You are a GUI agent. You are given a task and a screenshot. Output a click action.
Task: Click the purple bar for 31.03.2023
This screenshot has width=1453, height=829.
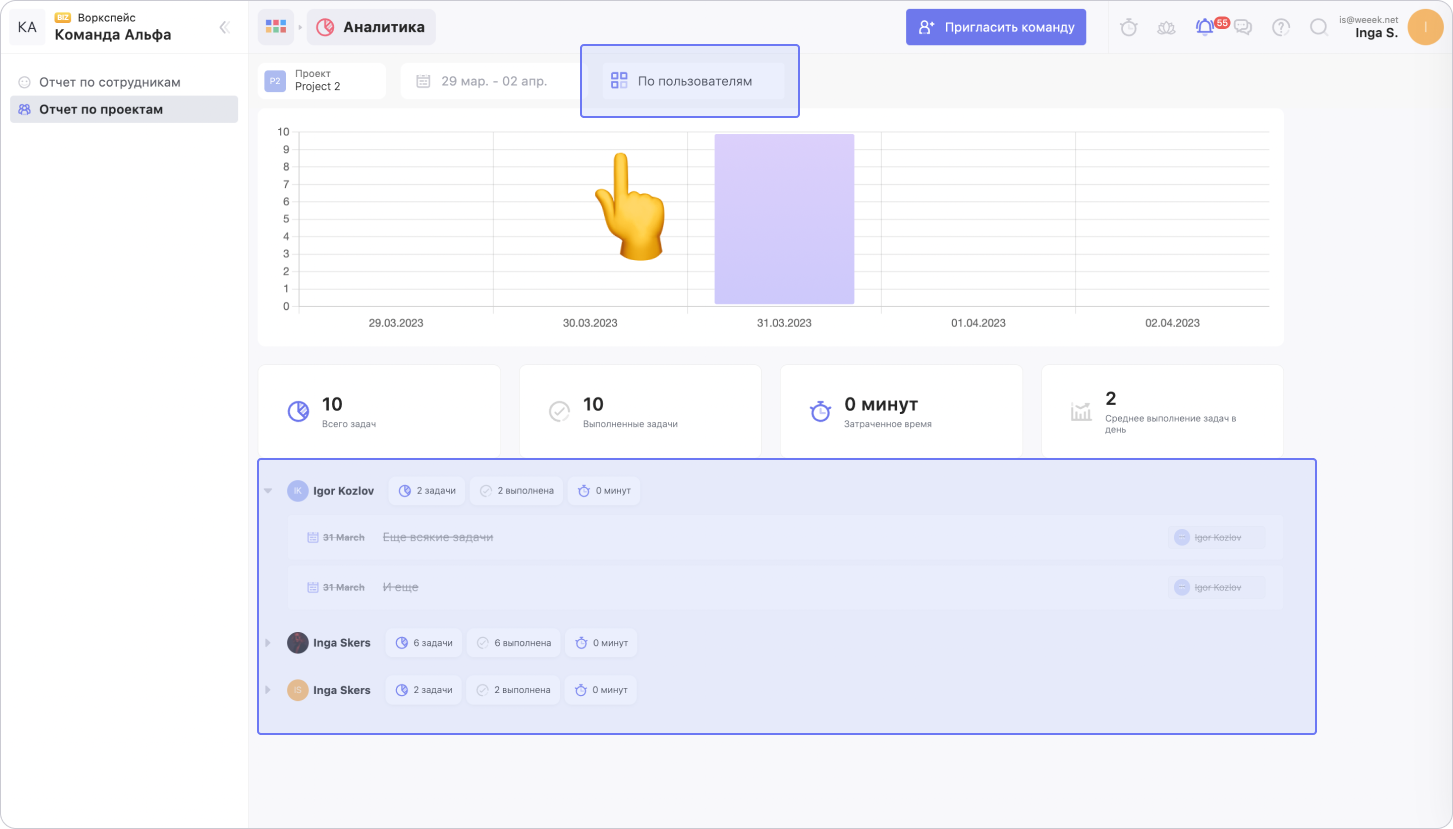(784, 219)
